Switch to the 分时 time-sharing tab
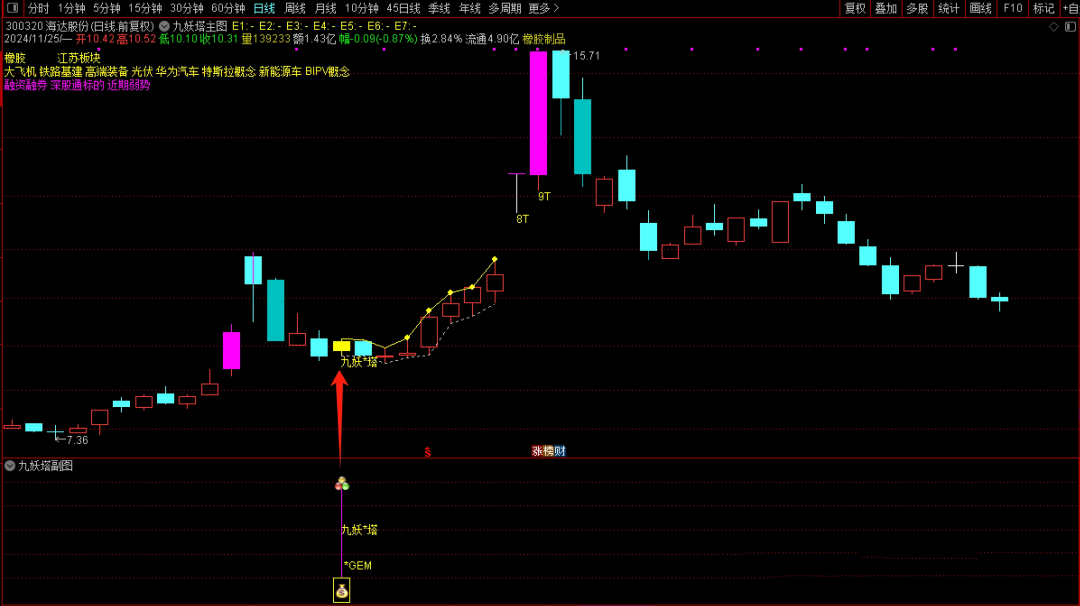Viewport: 1080px width, 606px height. click(x=38, y=8)
